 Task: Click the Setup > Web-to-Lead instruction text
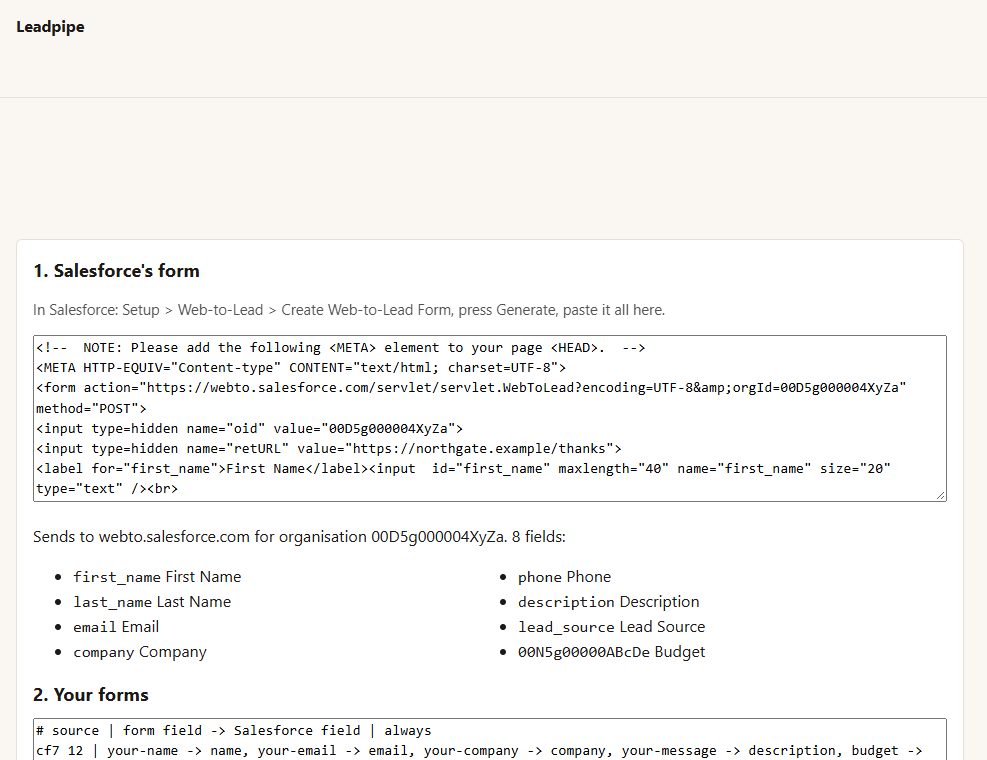coord(349,310)
